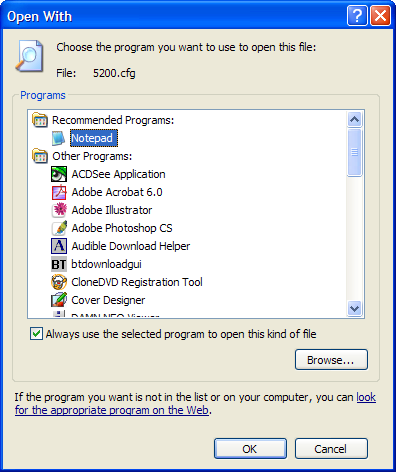This screenshot has width=396, height=472.
Task: Dismiss dialog with the Cancel button
Action: (331, 449)
